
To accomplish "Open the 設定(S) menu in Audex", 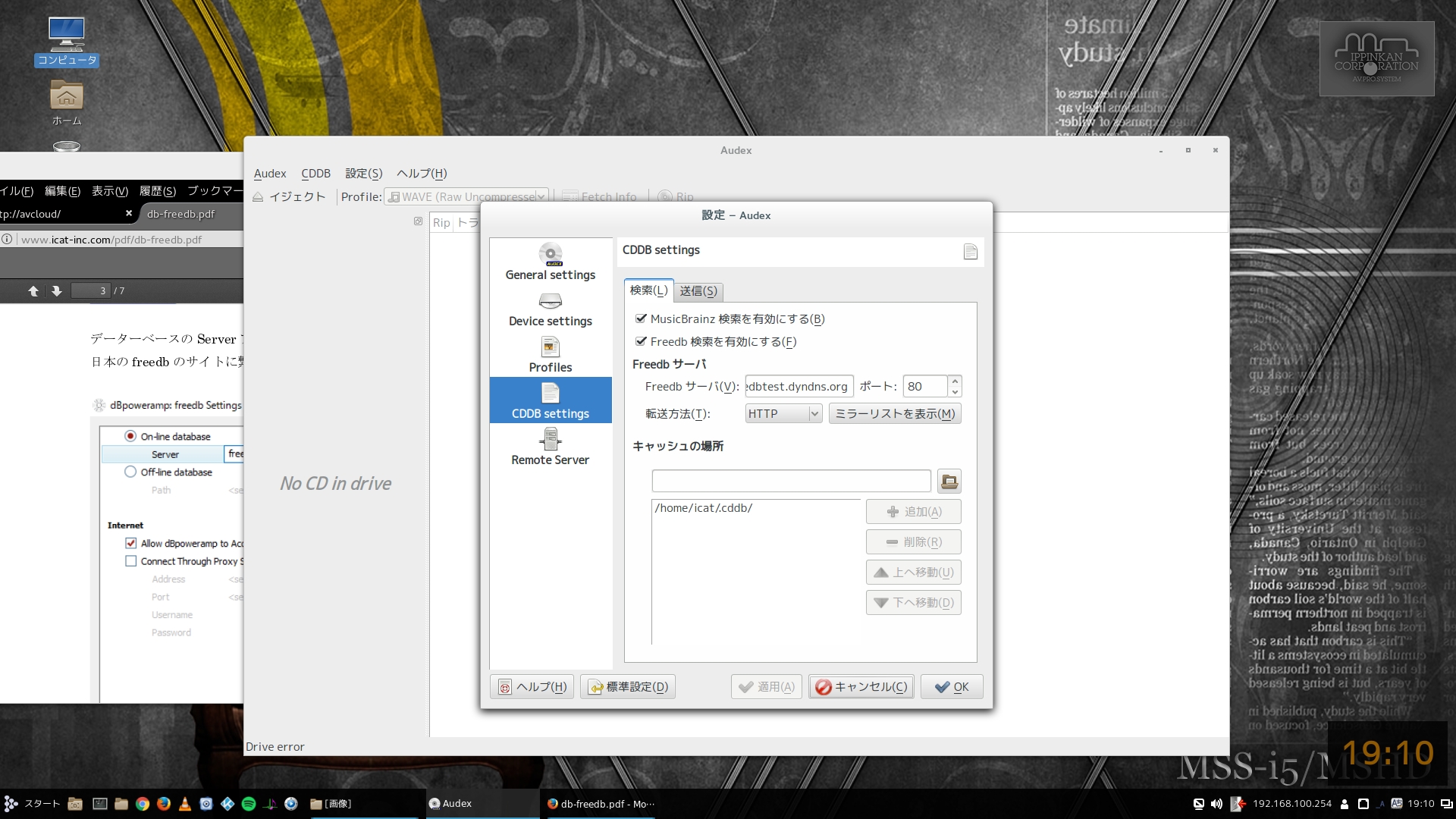I will [x=364, y=174].
